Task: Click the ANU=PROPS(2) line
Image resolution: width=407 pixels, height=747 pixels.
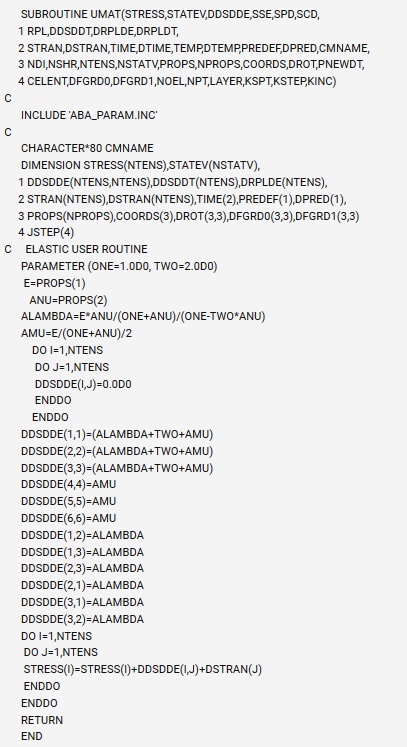Action: 68,300
